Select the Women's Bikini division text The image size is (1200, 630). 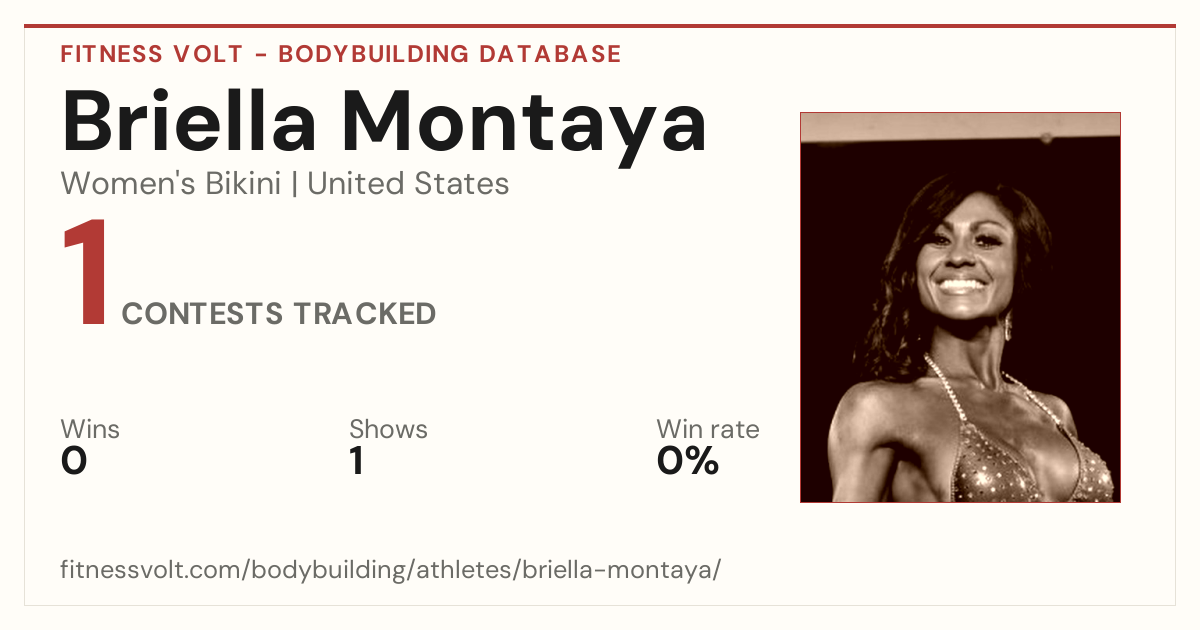(x=171, y=184)
